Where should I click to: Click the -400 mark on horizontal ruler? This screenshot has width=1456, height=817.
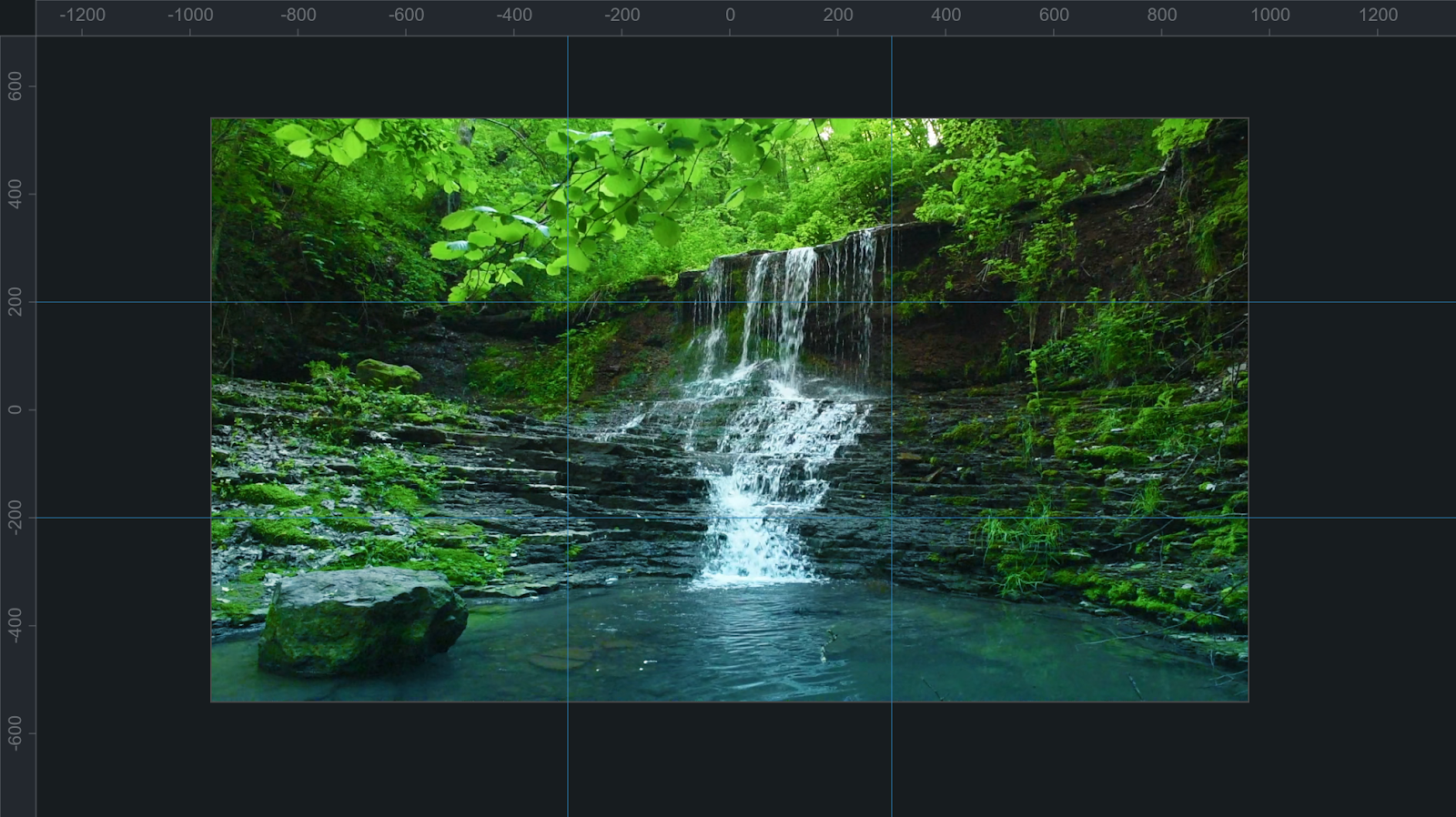pos(514,15)
